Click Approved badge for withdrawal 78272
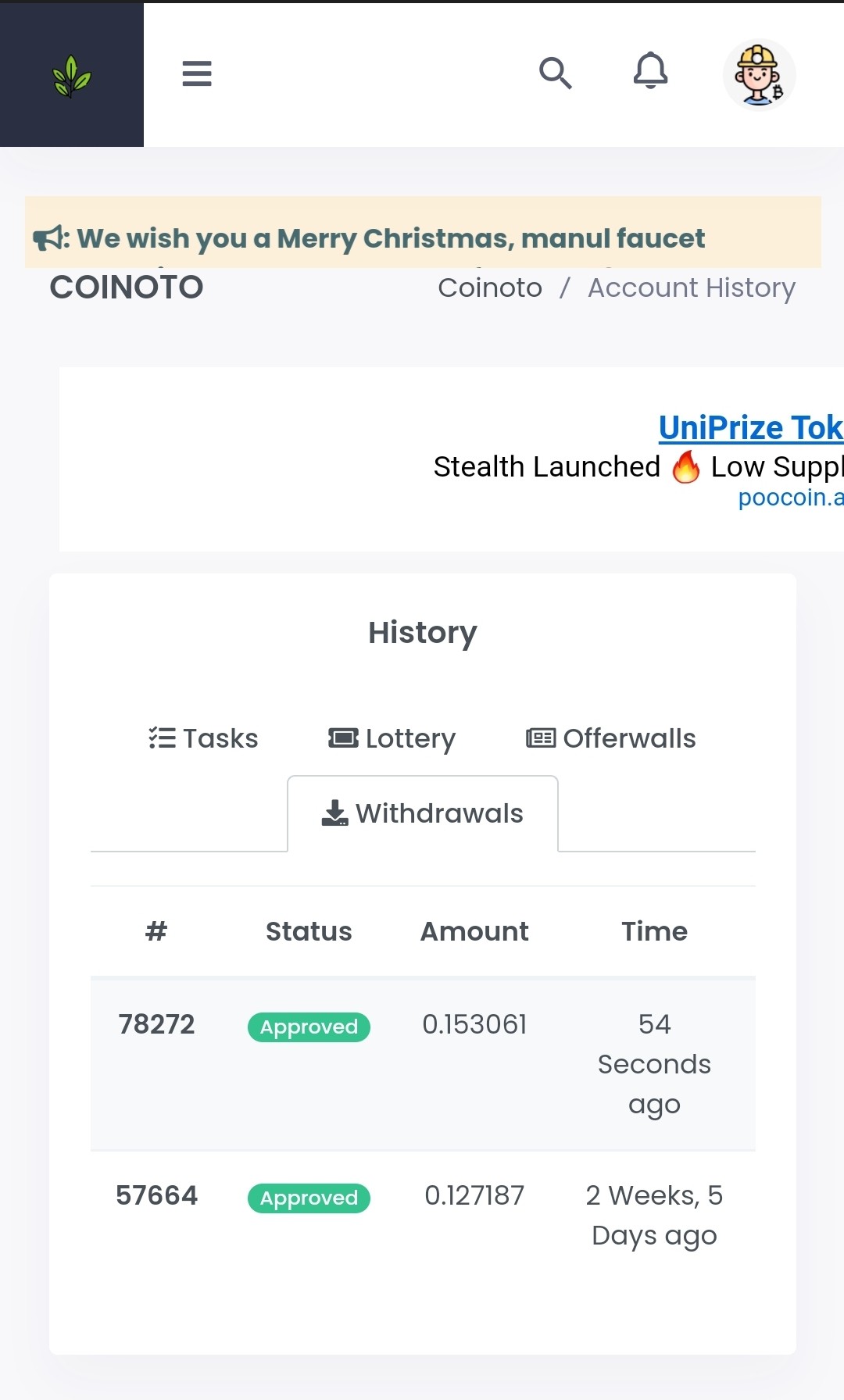 coord(309,1027)
